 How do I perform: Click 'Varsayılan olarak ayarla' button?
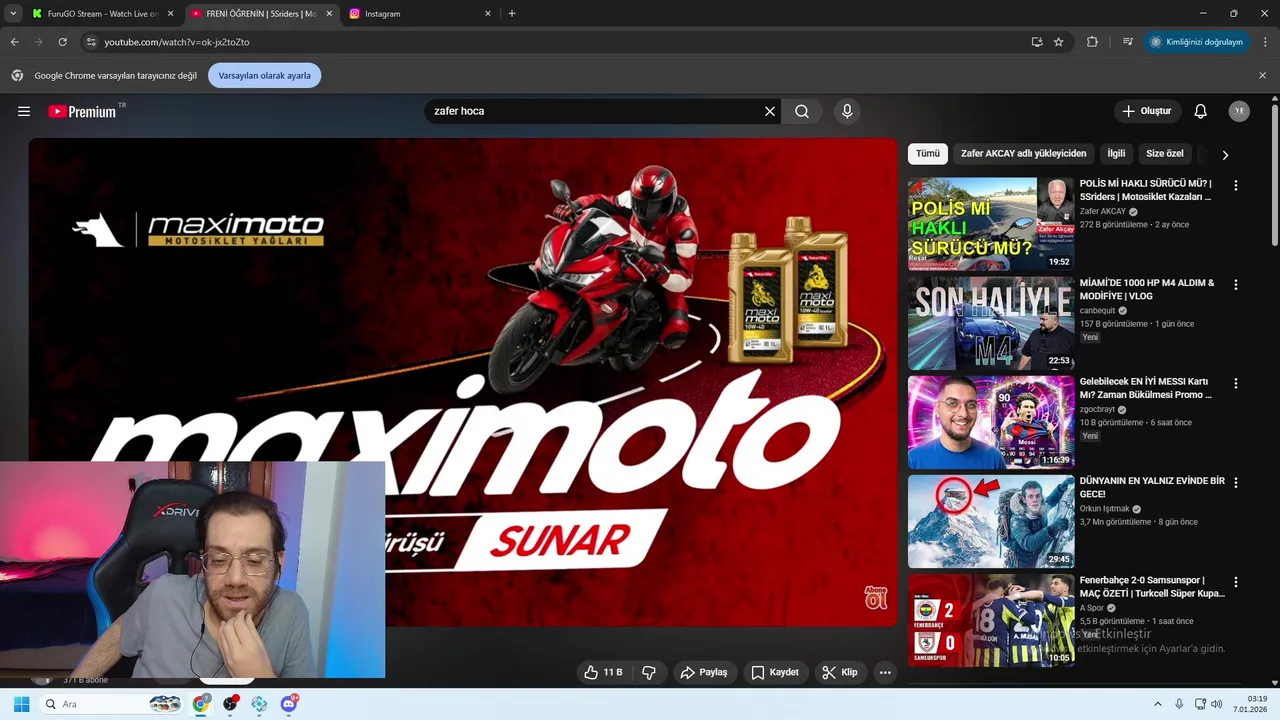pyautogui.click(x=264, y=75)
